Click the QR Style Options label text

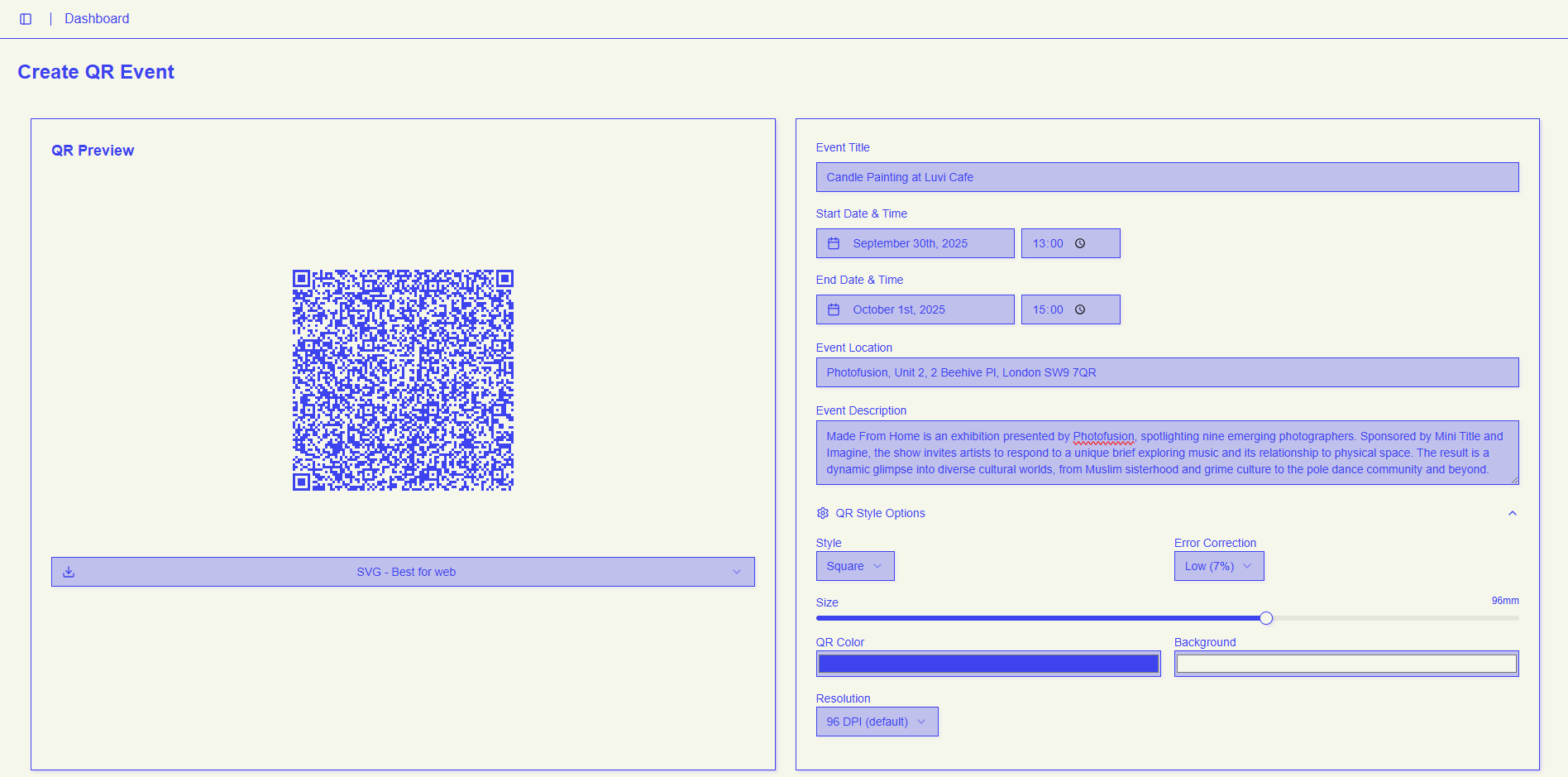[x=880, y=513]
